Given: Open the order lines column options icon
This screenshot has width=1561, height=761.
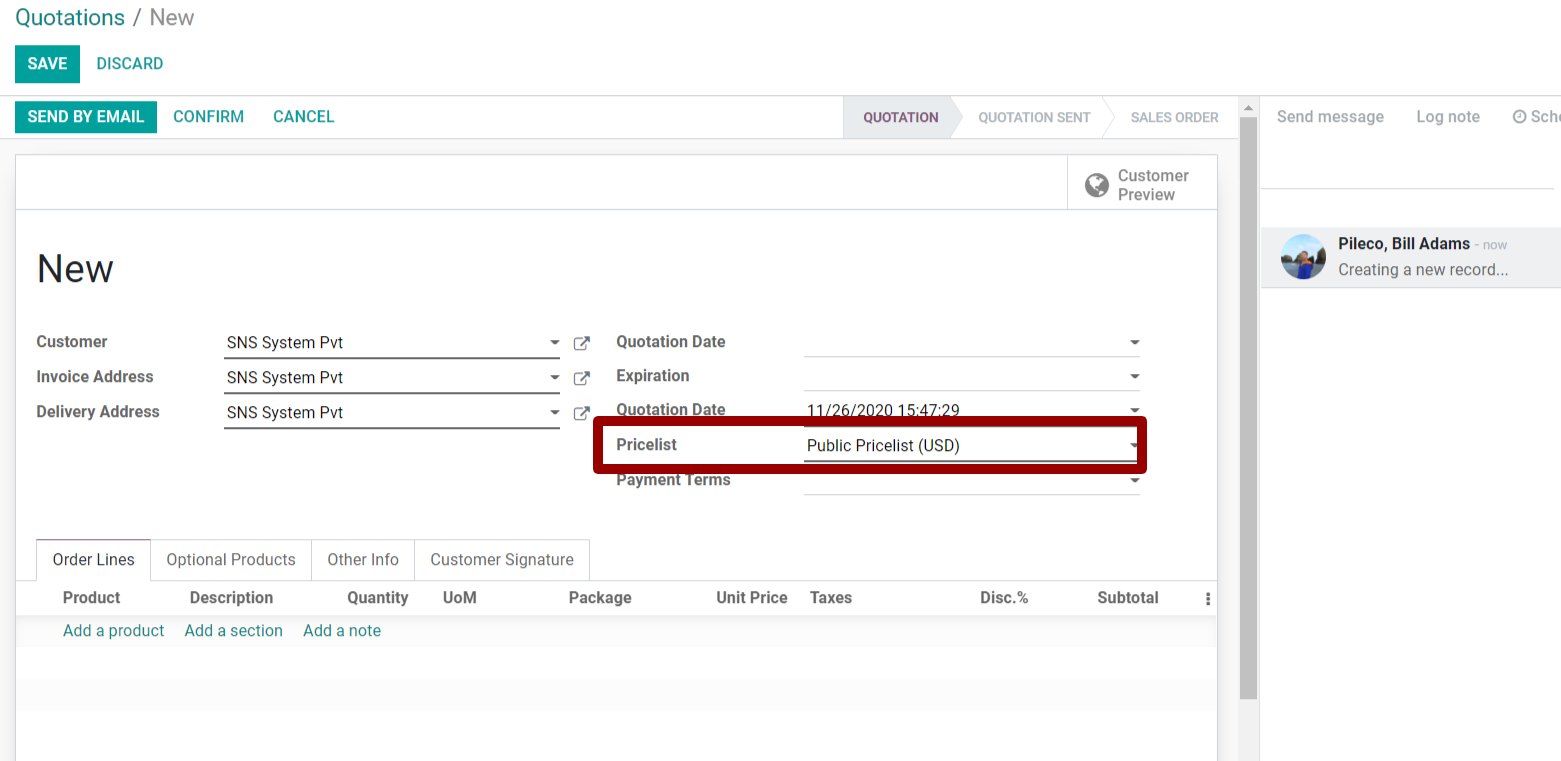Looking at the screenshot, I should pos(1207,599).
